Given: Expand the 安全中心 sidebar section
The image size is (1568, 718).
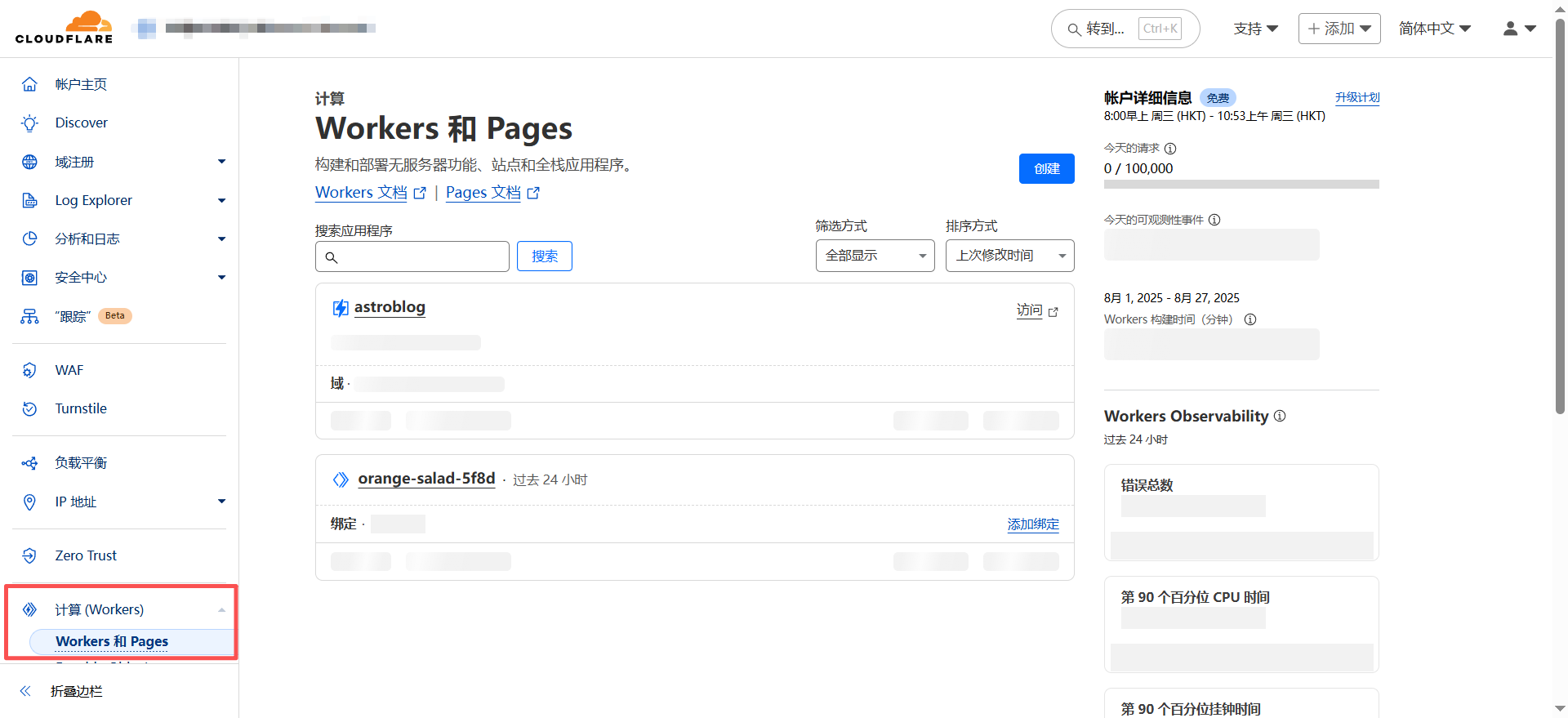Looking at the screenshot, I should coord(221,278).
